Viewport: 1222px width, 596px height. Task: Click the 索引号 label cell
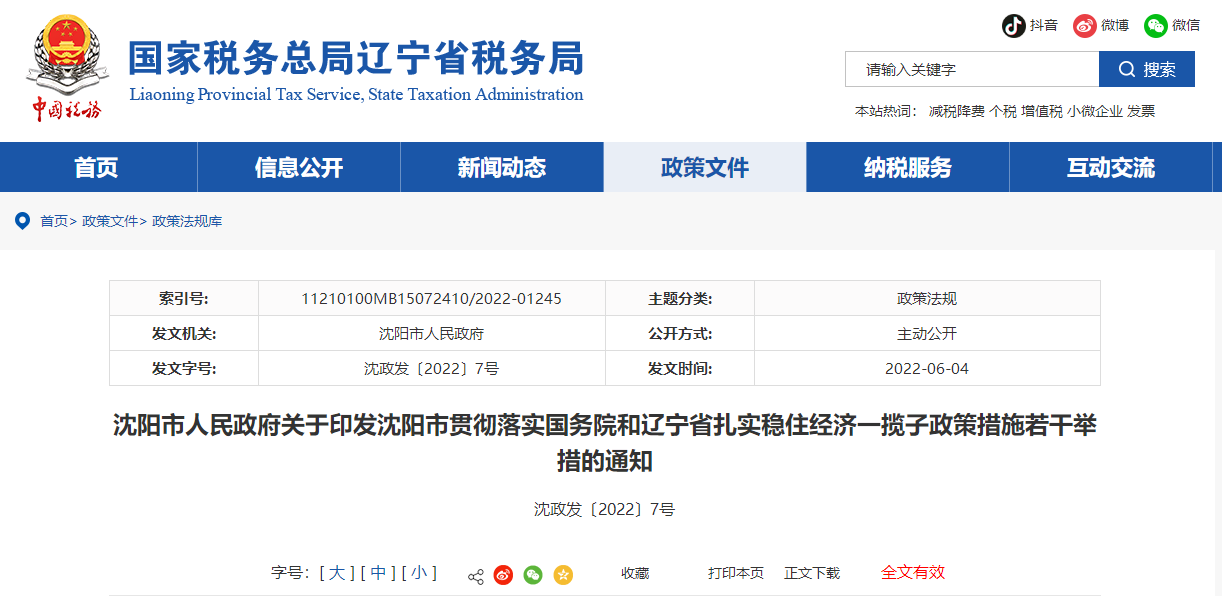[184, 298]
